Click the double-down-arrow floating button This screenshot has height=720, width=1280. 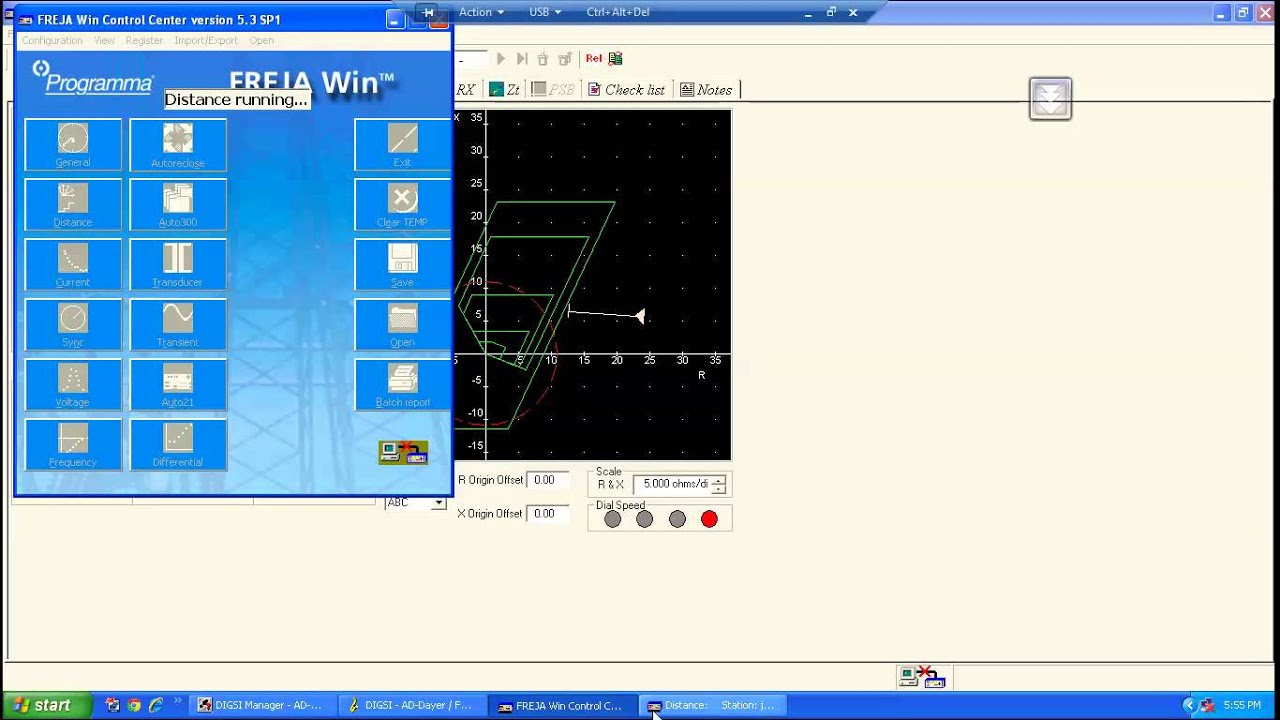1050,98
